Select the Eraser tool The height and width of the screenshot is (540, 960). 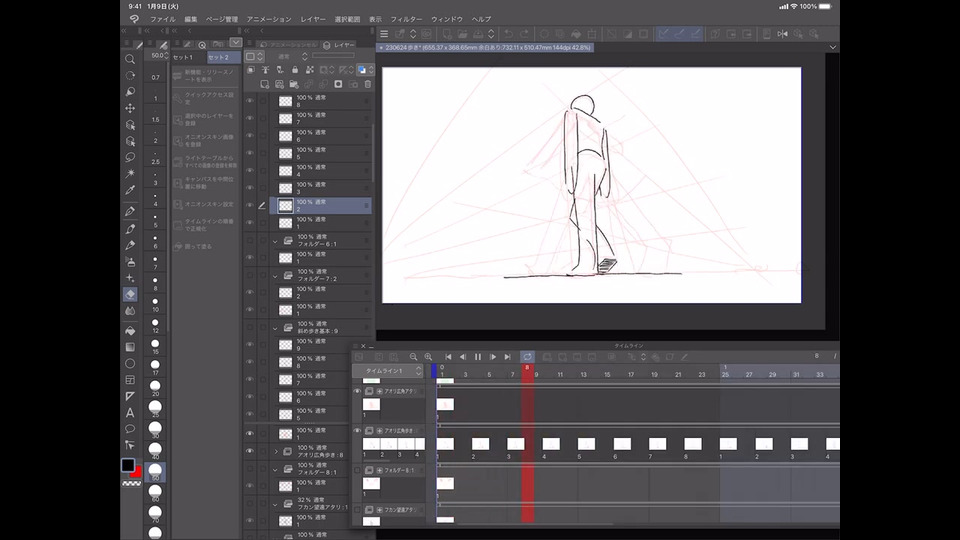[x=130, y=294]
